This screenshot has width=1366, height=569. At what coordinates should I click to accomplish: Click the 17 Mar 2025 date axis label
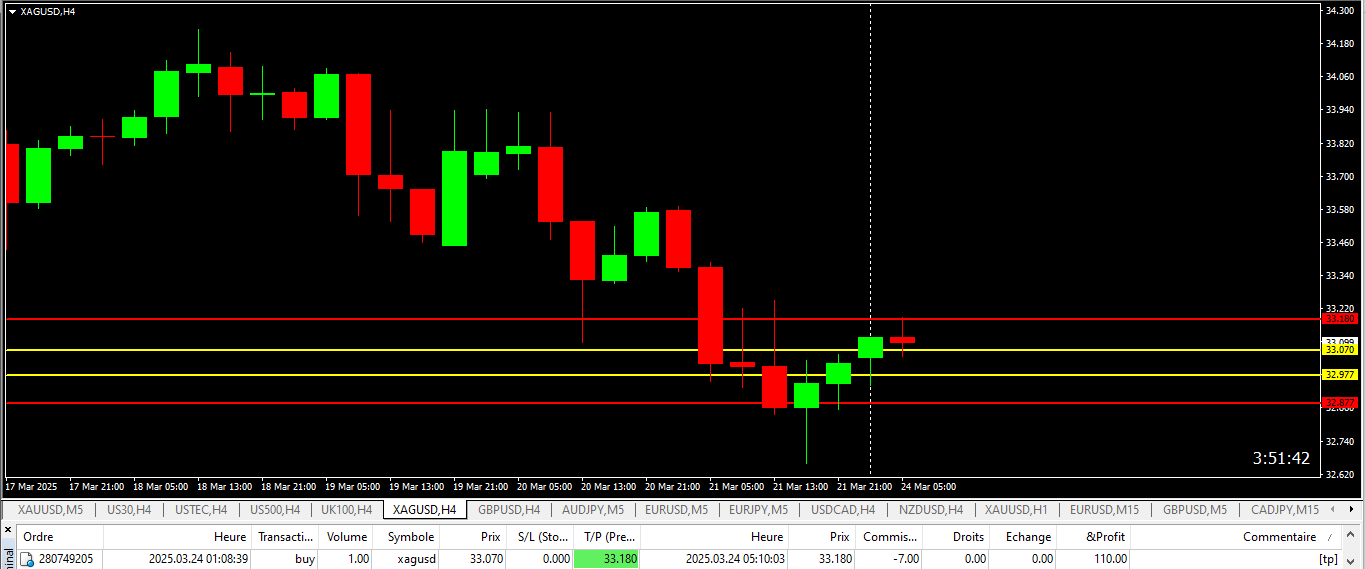[x=32, y=487]
